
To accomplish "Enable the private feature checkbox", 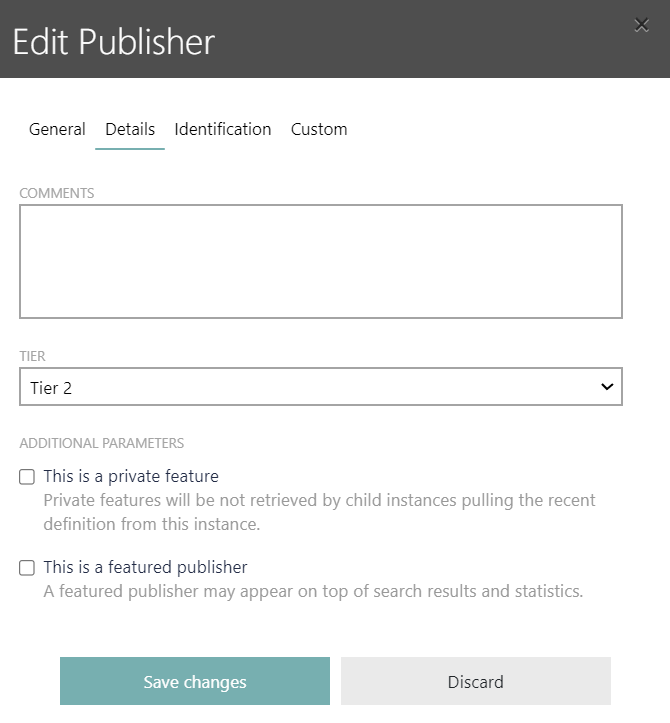I will pyautogui.click(x=27, y=477).
